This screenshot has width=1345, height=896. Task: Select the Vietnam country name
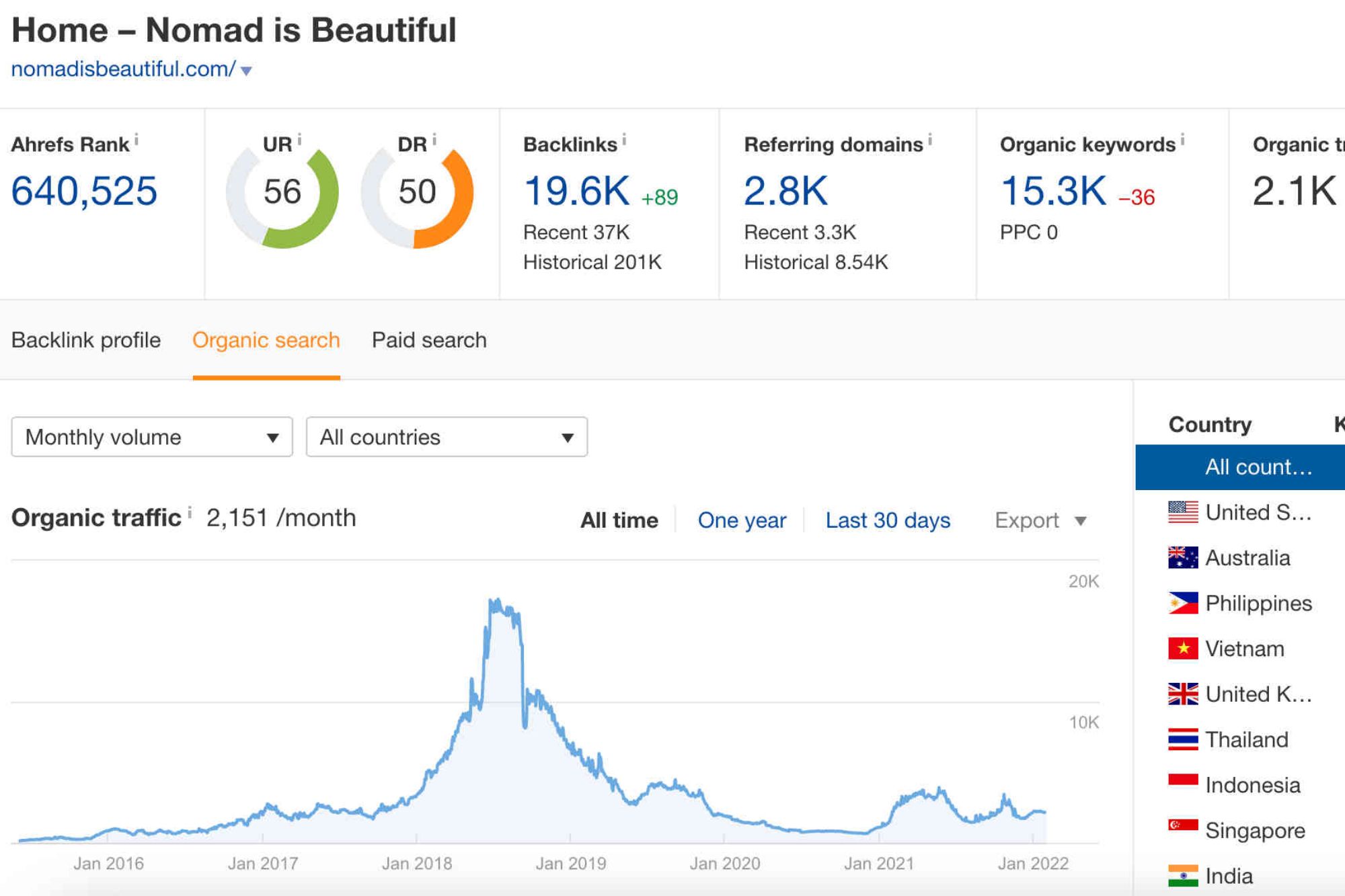1245,649
